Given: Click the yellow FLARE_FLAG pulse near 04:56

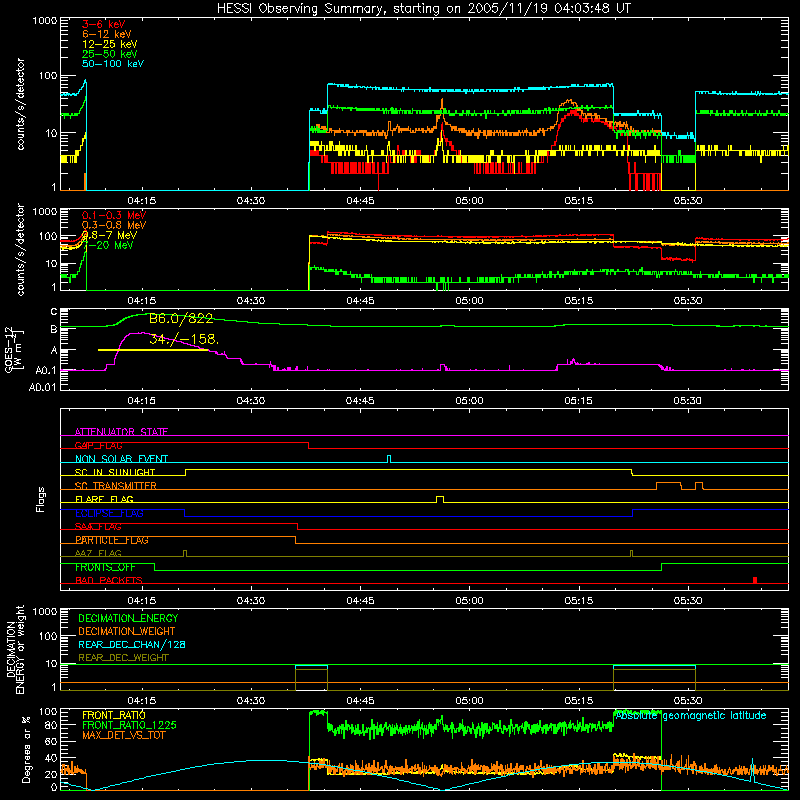Looking at the screenshot, I should click(x=440, y=499).
